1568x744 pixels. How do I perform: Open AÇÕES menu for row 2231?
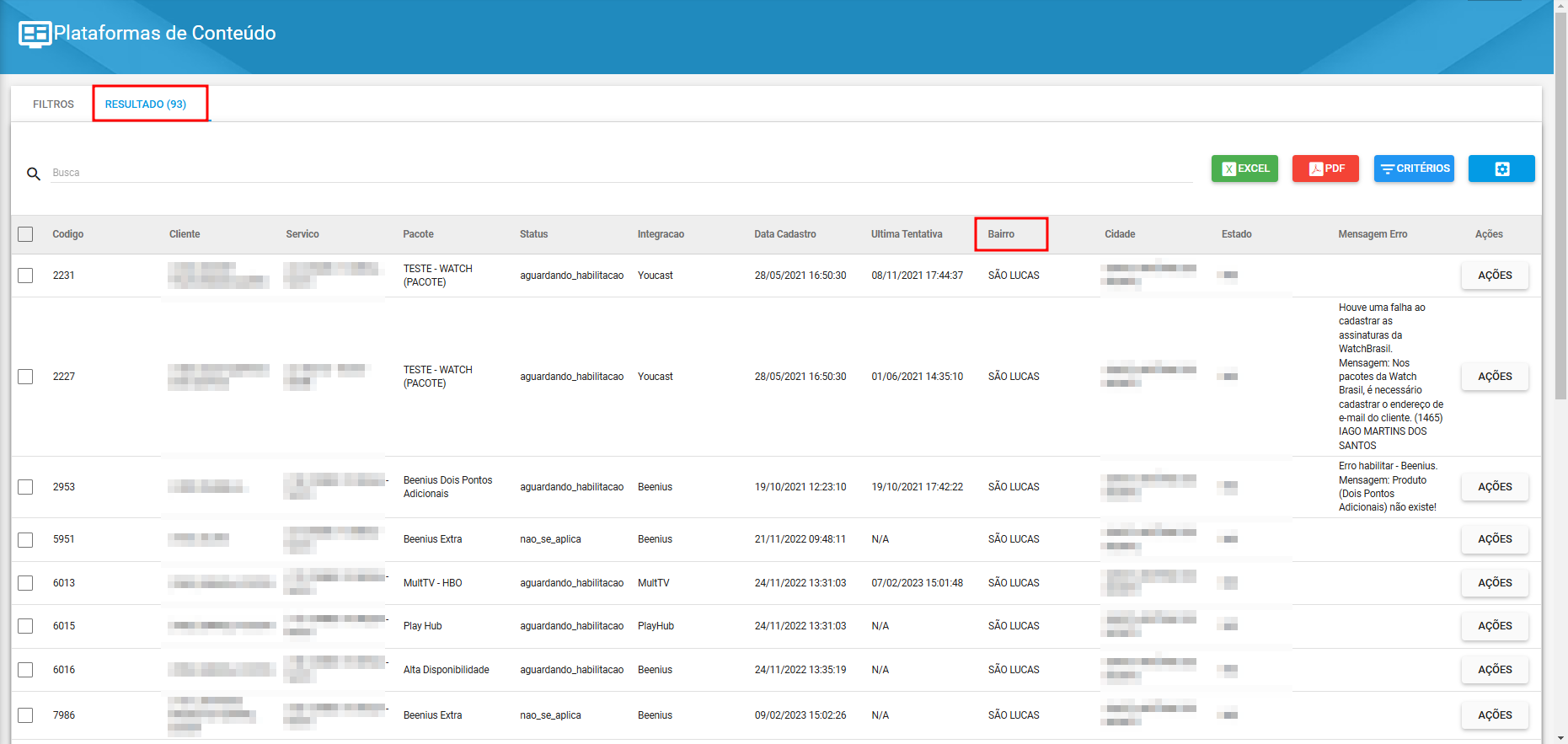coord(1495,276)
